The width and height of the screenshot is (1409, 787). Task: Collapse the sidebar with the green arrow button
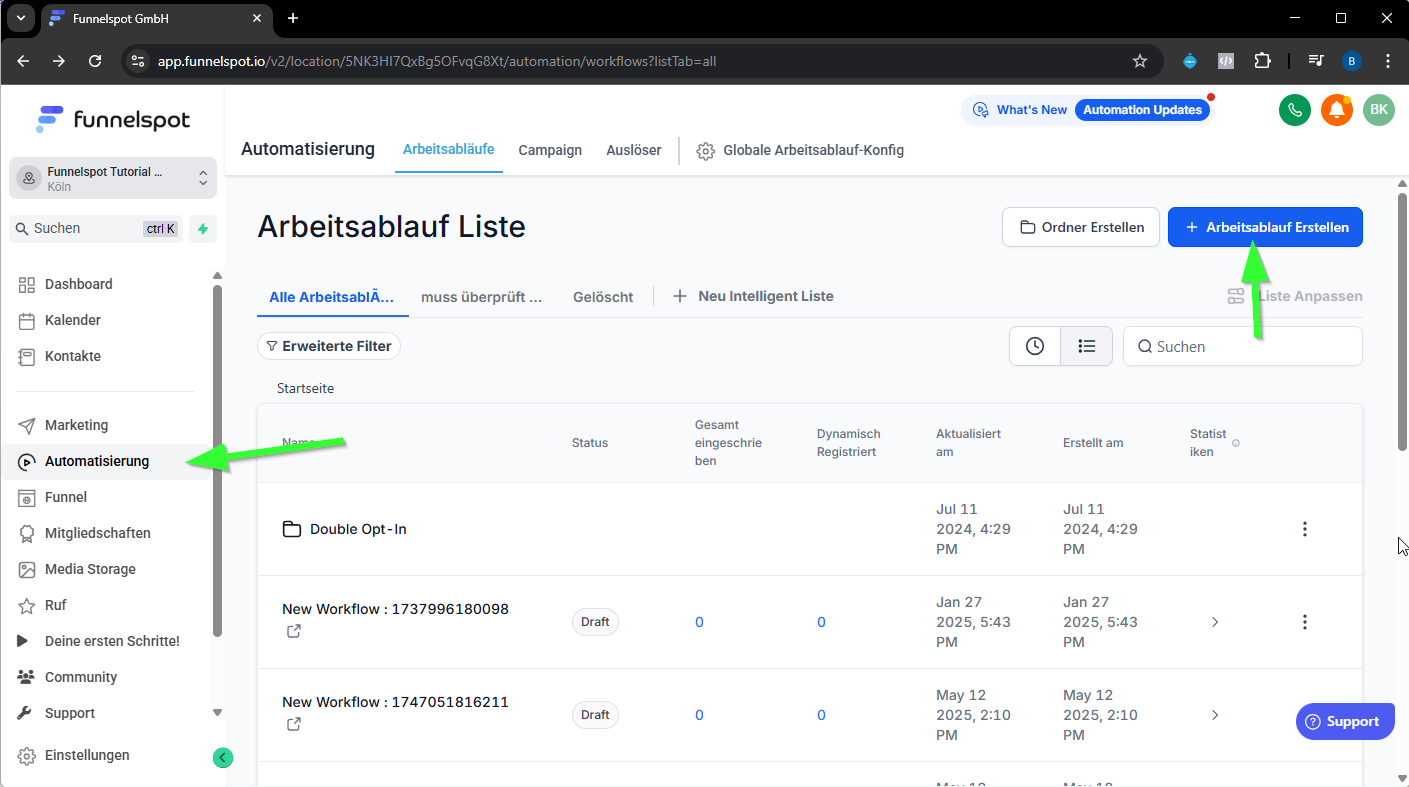click(x=223, y=757)
